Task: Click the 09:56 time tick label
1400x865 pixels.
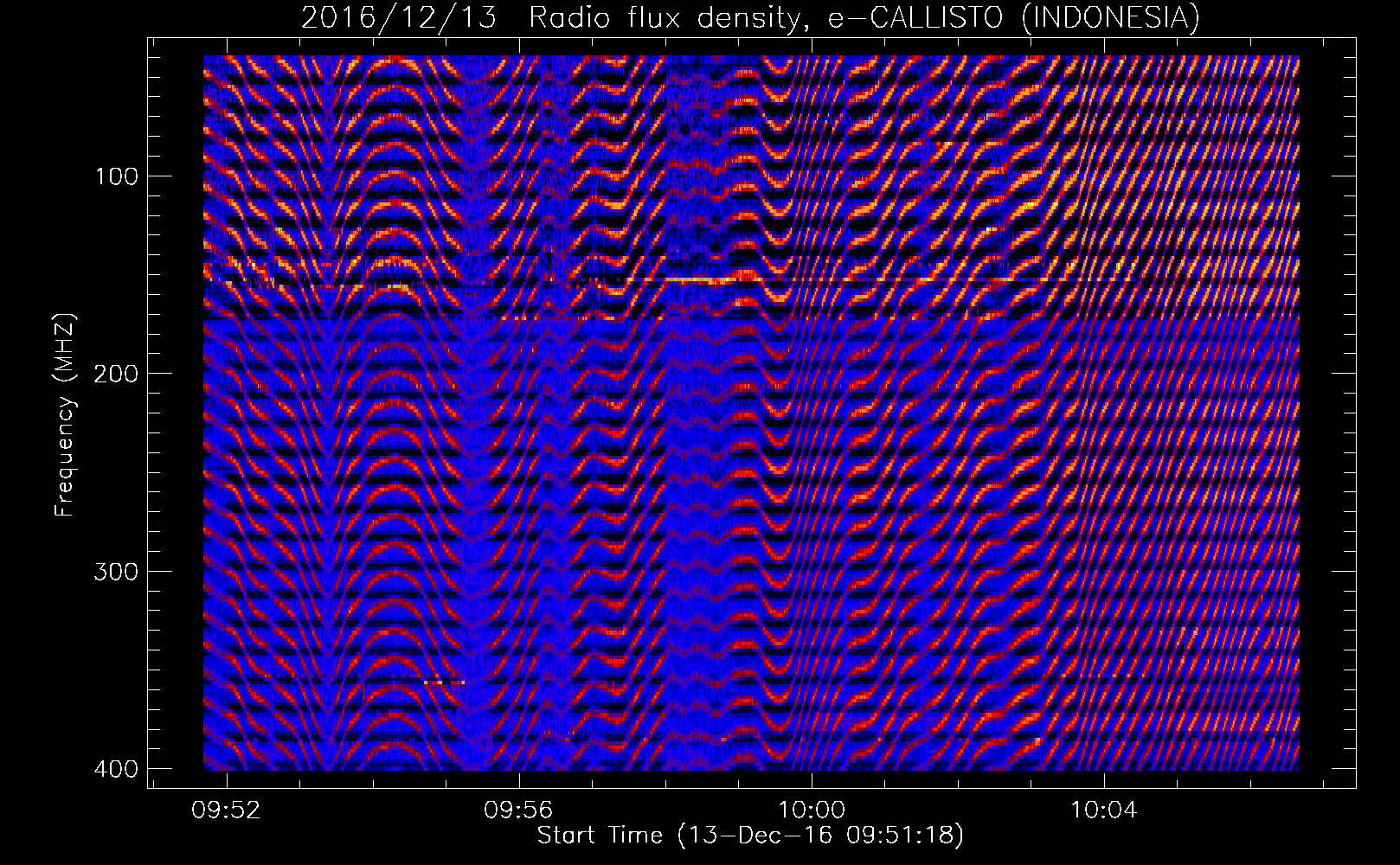Action: pyautogui.click(x=519, y=811)
